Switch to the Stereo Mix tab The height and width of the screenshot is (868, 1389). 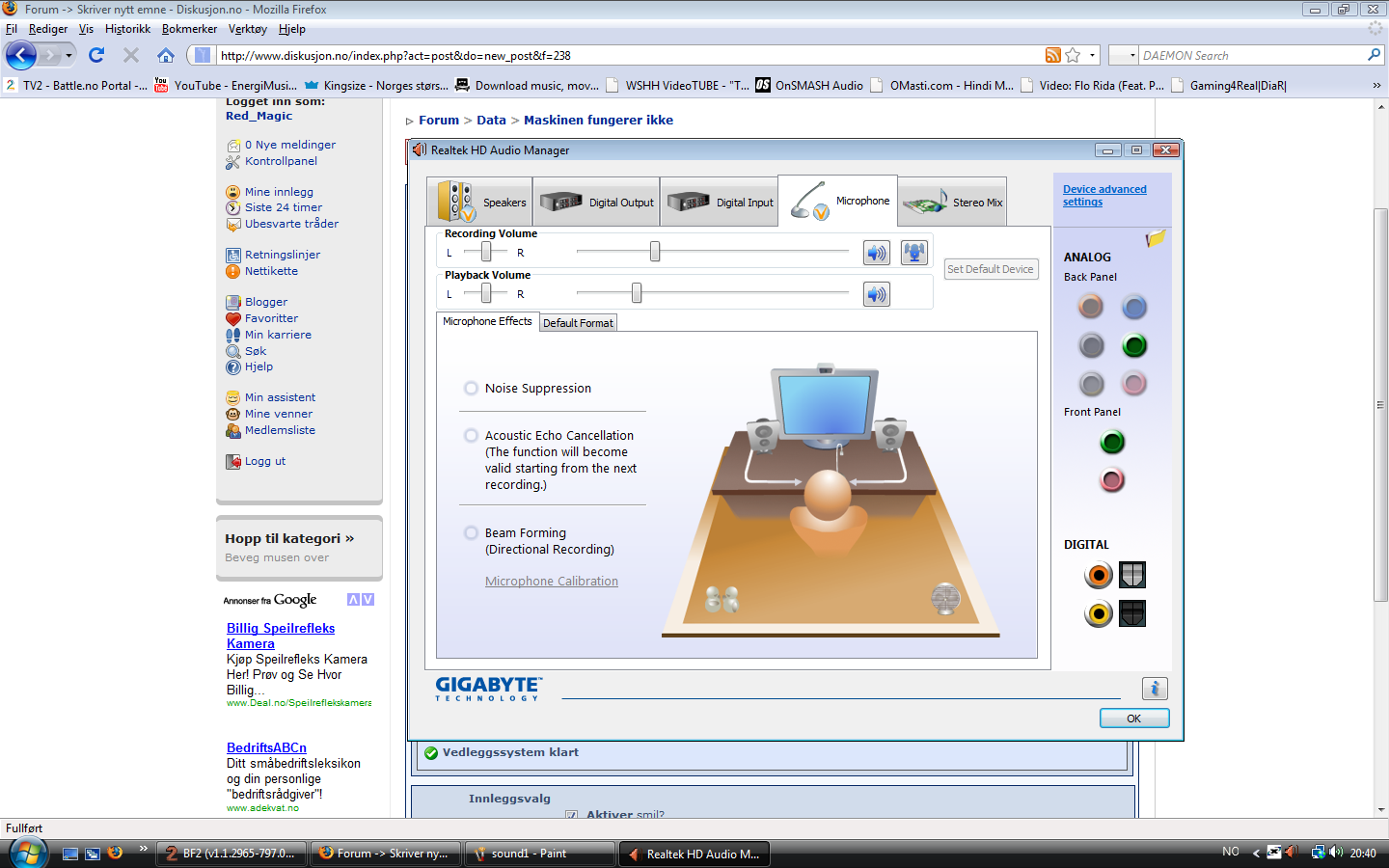(952, 202)
